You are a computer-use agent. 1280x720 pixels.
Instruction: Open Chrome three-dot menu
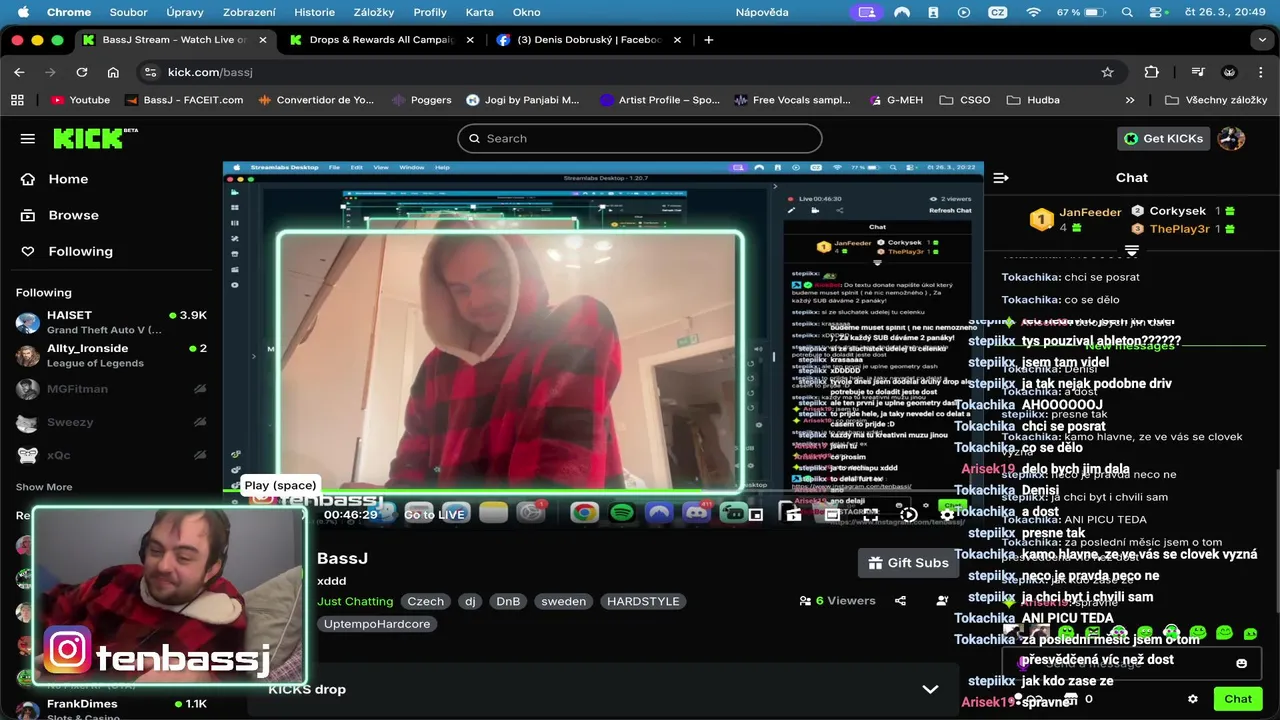coord(1260,72)
